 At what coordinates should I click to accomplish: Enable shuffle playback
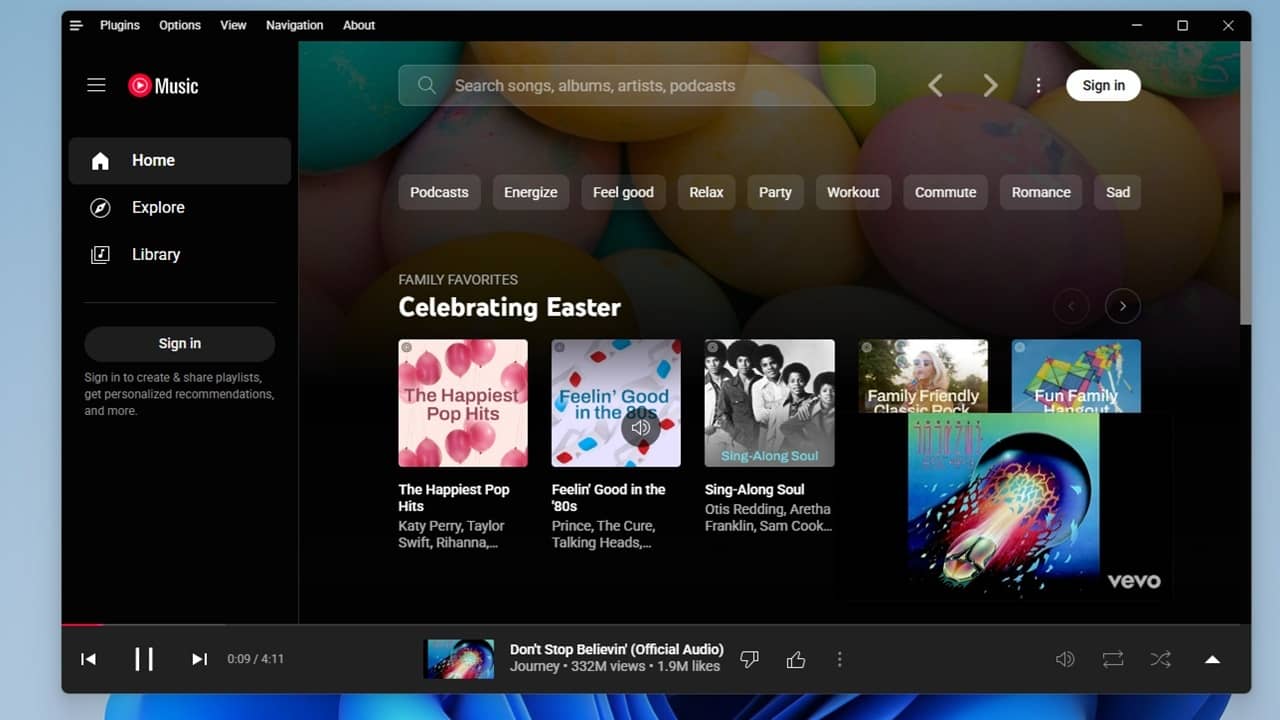pos(1161,659)
